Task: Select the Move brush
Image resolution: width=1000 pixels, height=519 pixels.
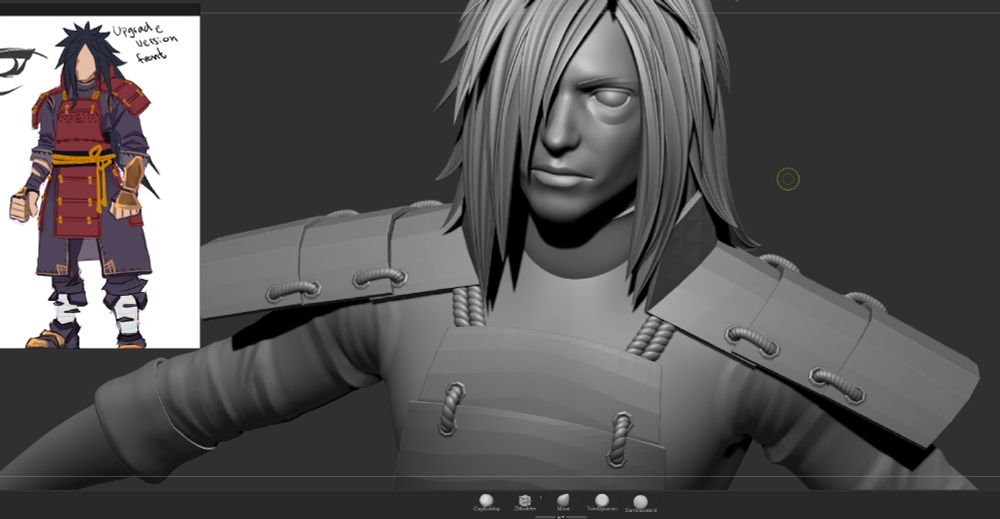Action: click(x=563, y=501)
